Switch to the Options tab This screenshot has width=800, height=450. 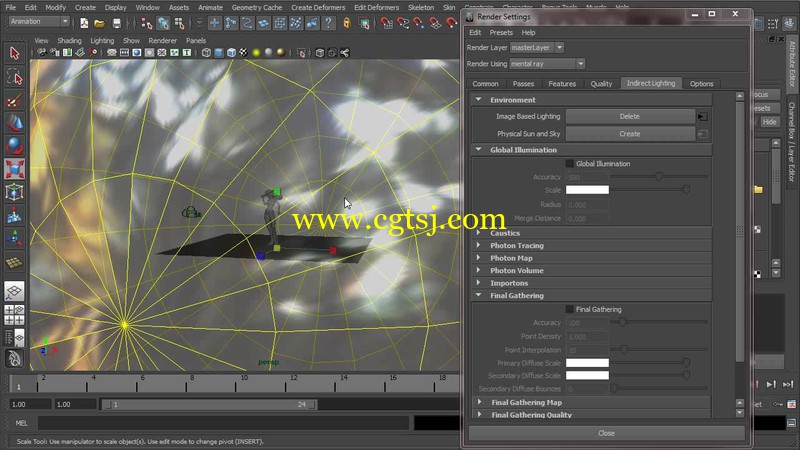[x=702, y=84]
